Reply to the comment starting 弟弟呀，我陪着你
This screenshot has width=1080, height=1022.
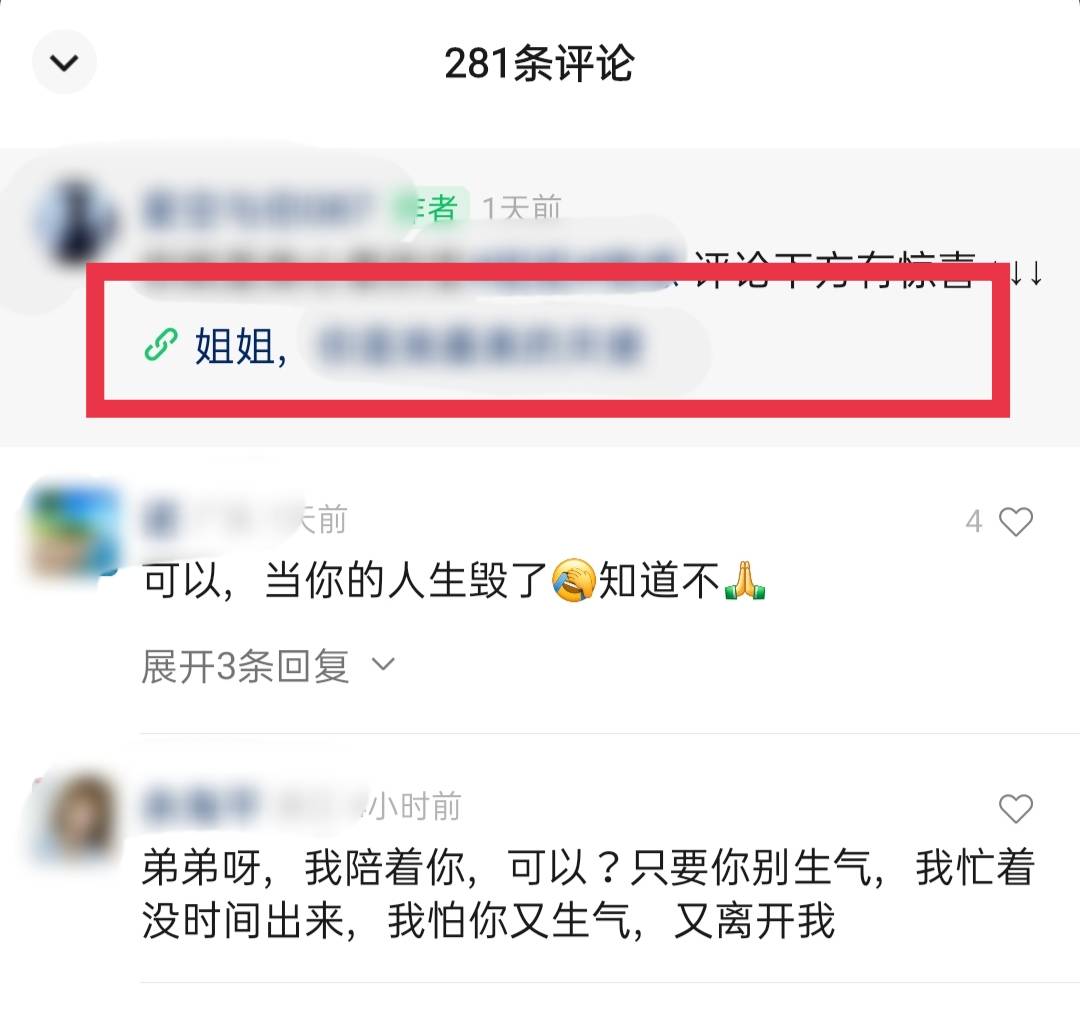point(588,894)
